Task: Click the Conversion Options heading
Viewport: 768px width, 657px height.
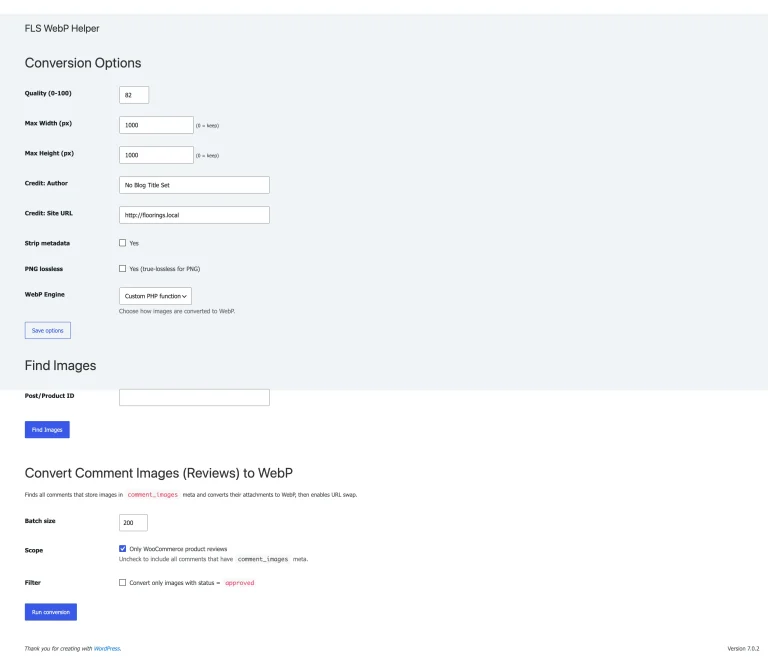Action: click(83, 63)
